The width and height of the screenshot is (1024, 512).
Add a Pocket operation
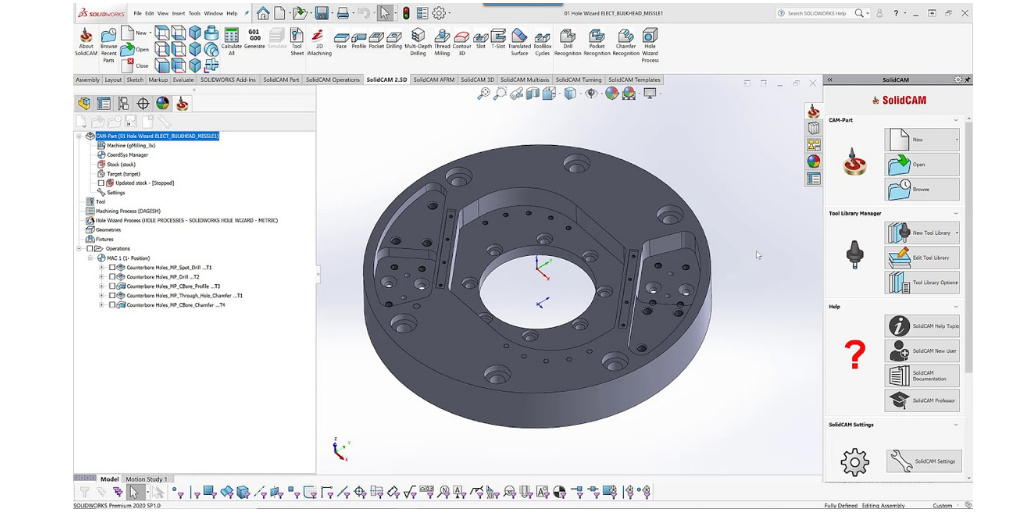[376, 40]
